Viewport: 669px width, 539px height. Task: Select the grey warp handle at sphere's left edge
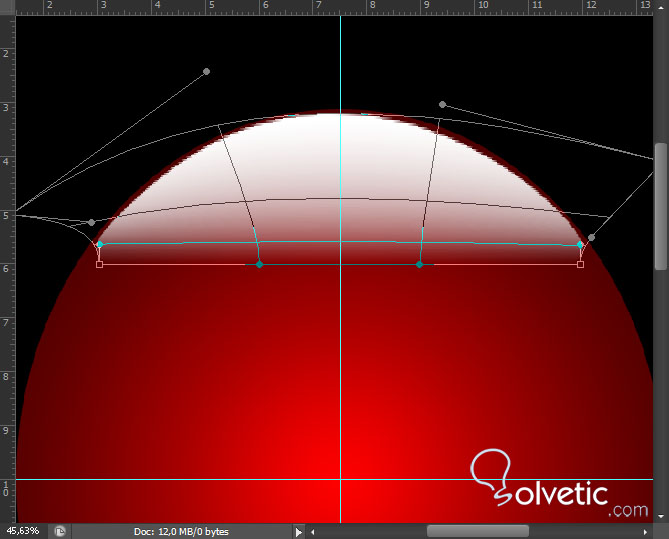(x=91, y=222)
